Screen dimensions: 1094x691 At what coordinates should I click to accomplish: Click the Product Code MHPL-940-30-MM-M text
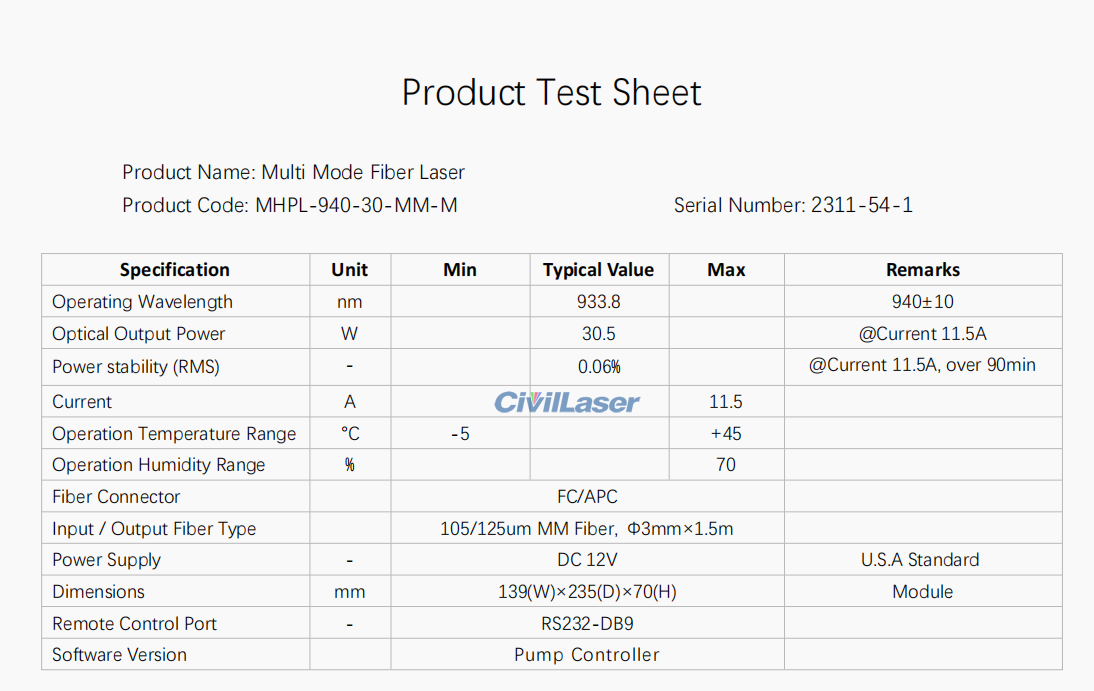[290, 205]
